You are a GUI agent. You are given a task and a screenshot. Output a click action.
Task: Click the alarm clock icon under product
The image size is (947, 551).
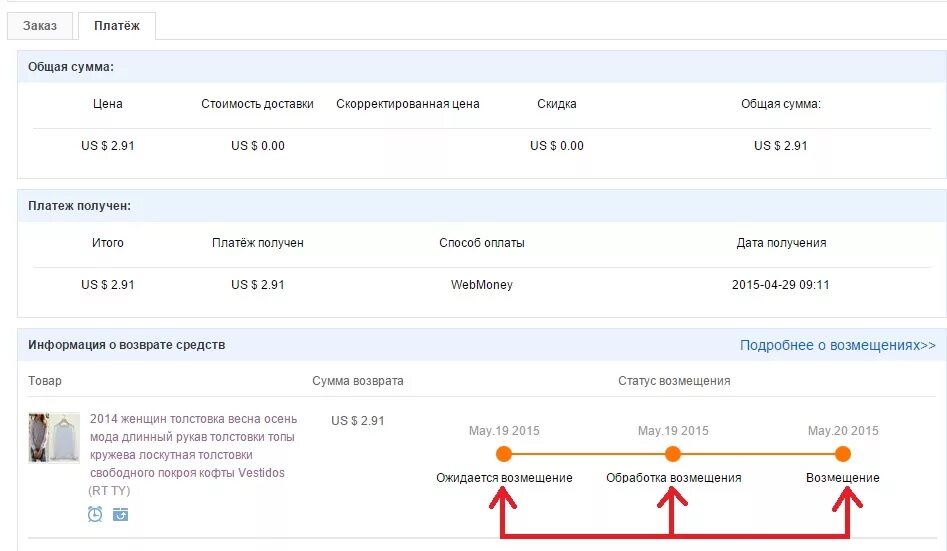(x=95, y=514)
